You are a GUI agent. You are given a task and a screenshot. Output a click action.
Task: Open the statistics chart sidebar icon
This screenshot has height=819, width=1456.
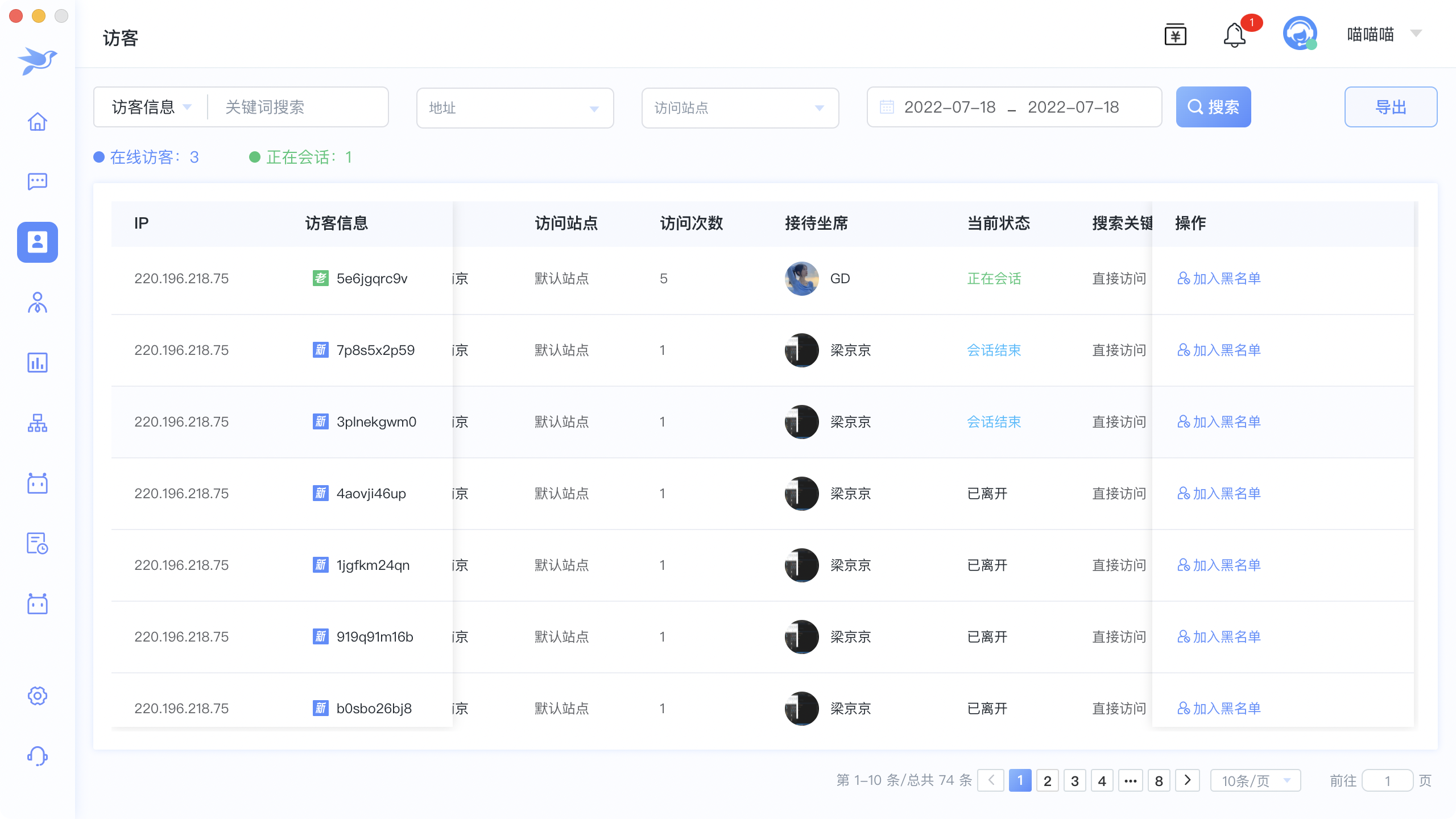(38, 362)
